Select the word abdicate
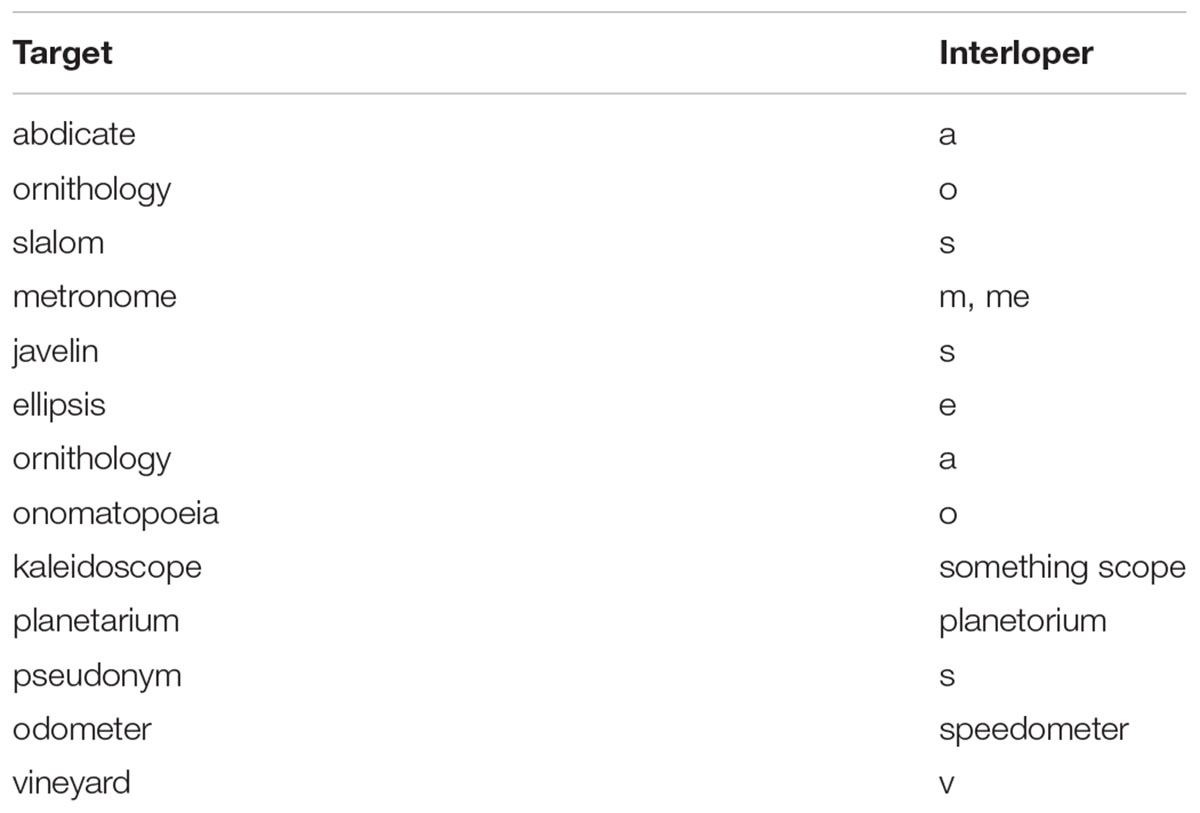This screenshot has height=813, width=1200. click(73, 134)
